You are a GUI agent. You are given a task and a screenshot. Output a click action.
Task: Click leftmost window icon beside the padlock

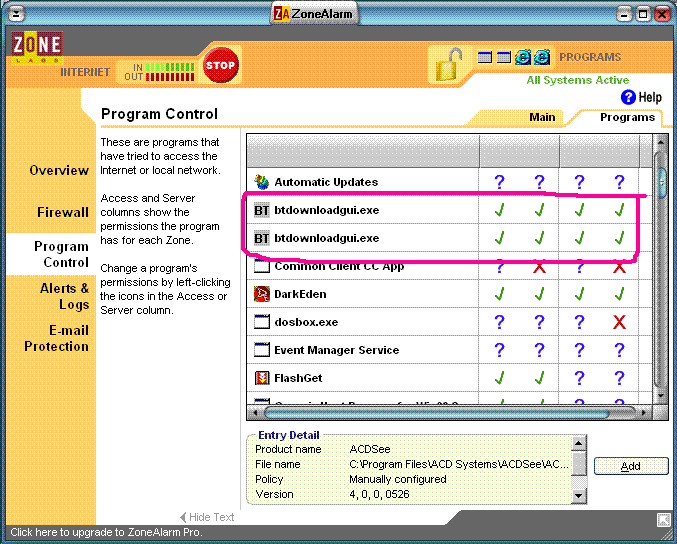(x=484, y=57)
